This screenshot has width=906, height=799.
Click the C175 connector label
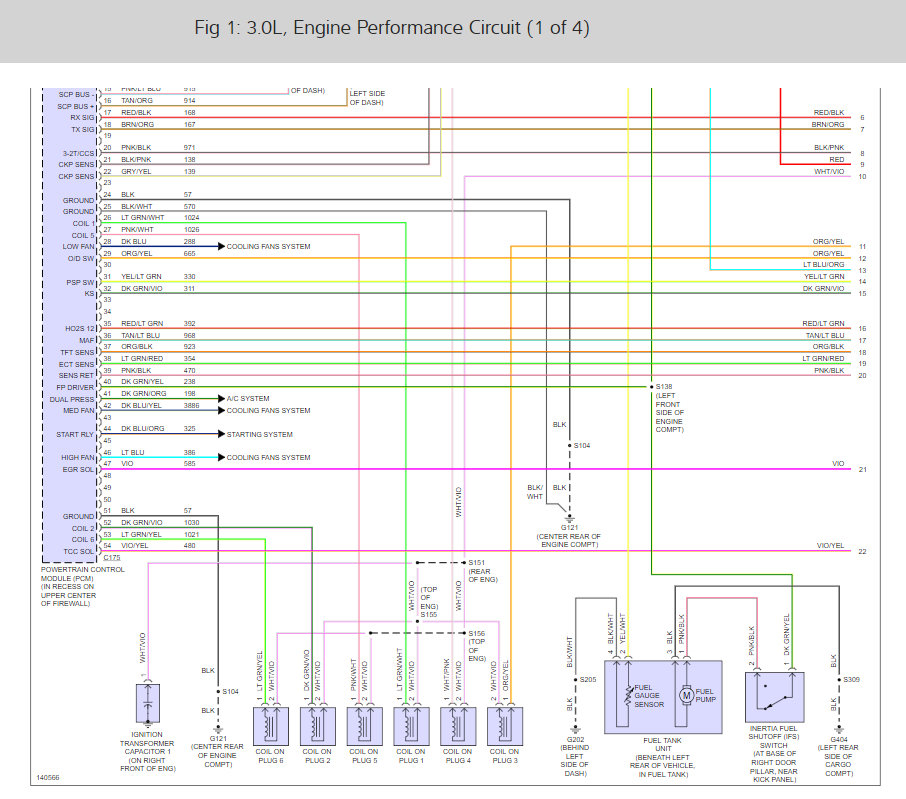pos(112,558)
